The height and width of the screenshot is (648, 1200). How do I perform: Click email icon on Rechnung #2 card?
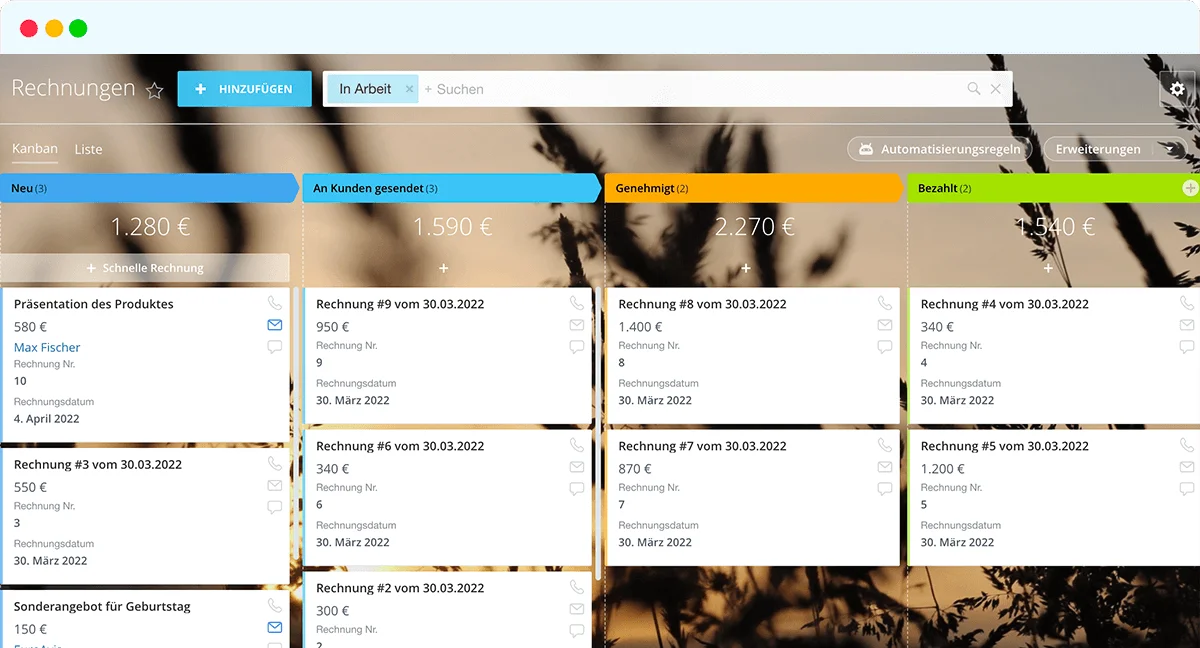click(577, 609)
